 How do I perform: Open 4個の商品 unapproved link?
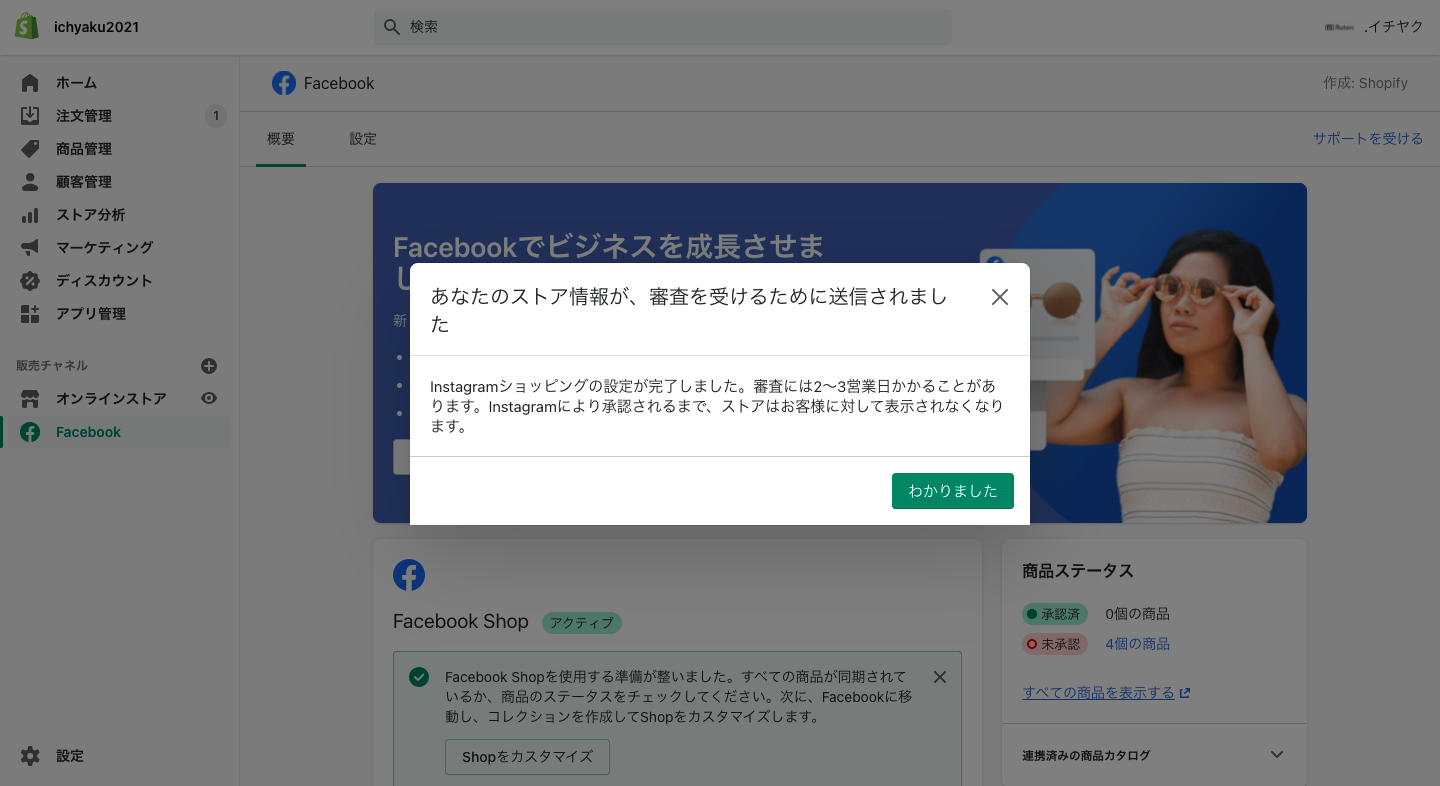pos(1137,644)
